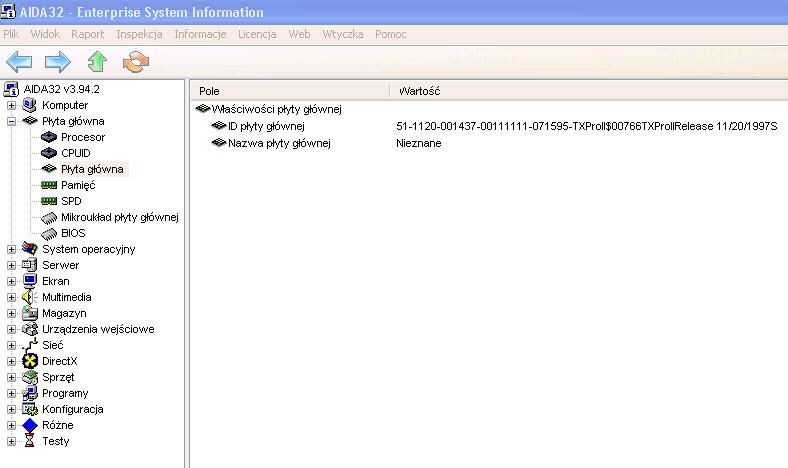788x468 pixels.
Task: Expand the Sieć tree node
Action: [x=11, y=345]
